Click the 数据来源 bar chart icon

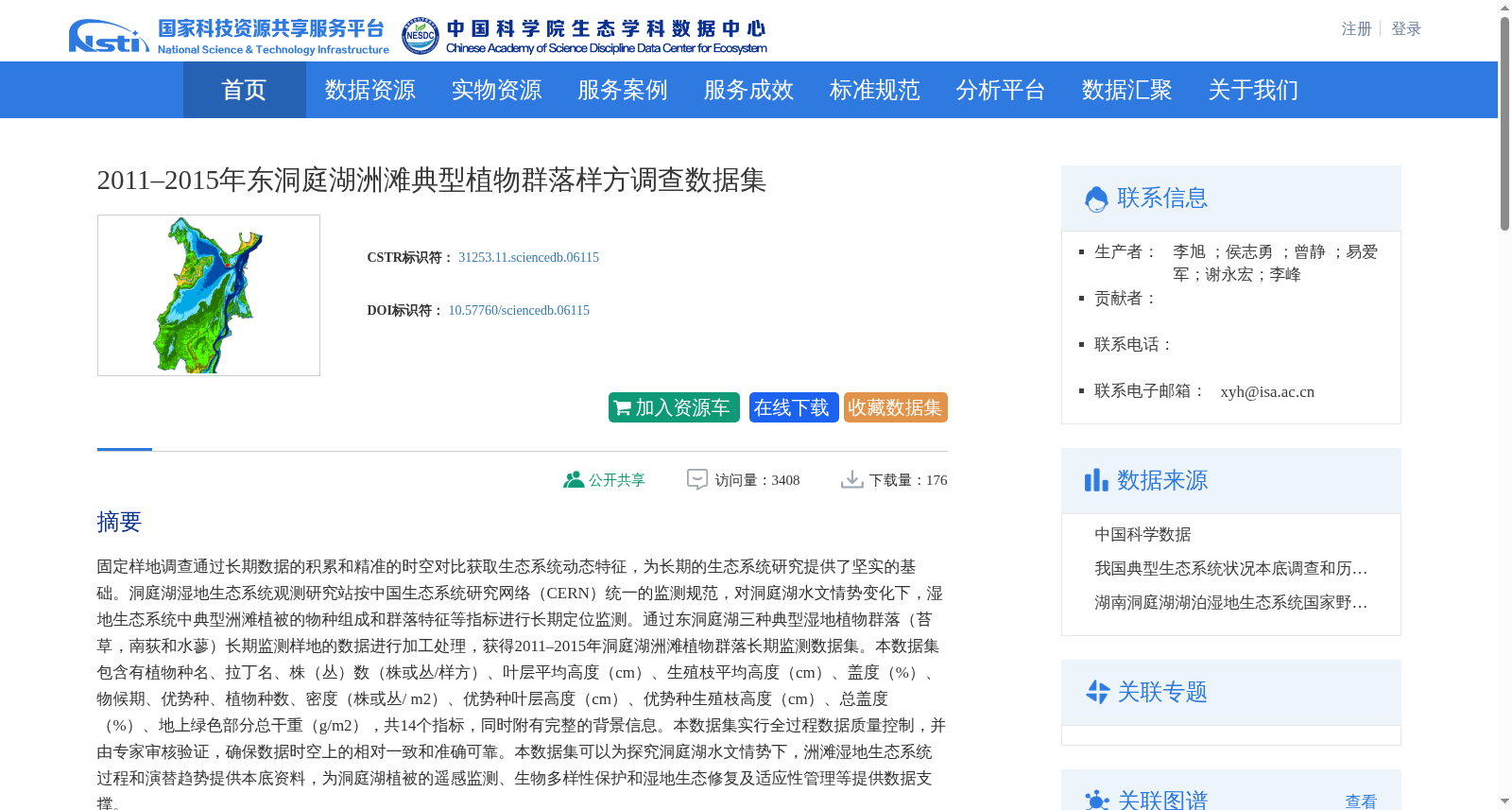point(1096,480)
